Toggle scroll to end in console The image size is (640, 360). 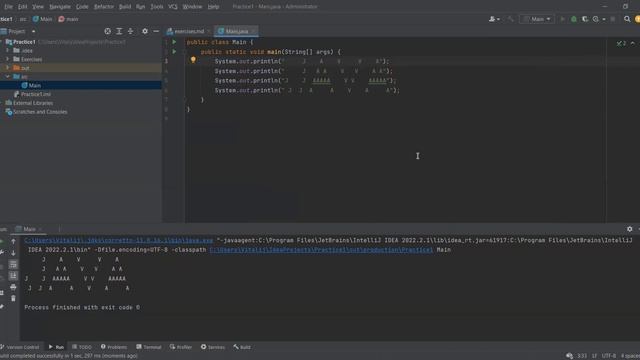pyautogui.click(x=13, y=276)
